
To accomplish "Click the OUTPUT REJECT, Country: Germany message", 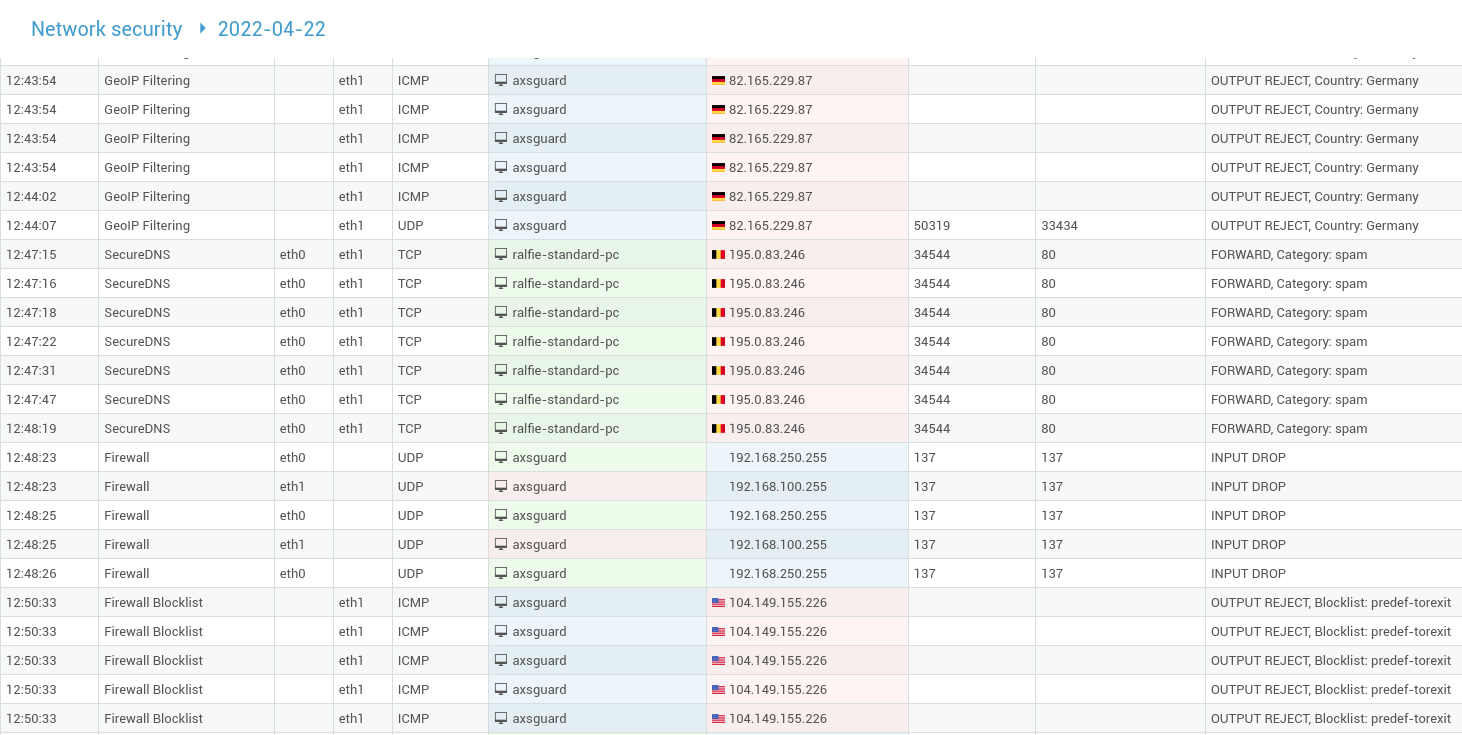I will point(1314,80).
